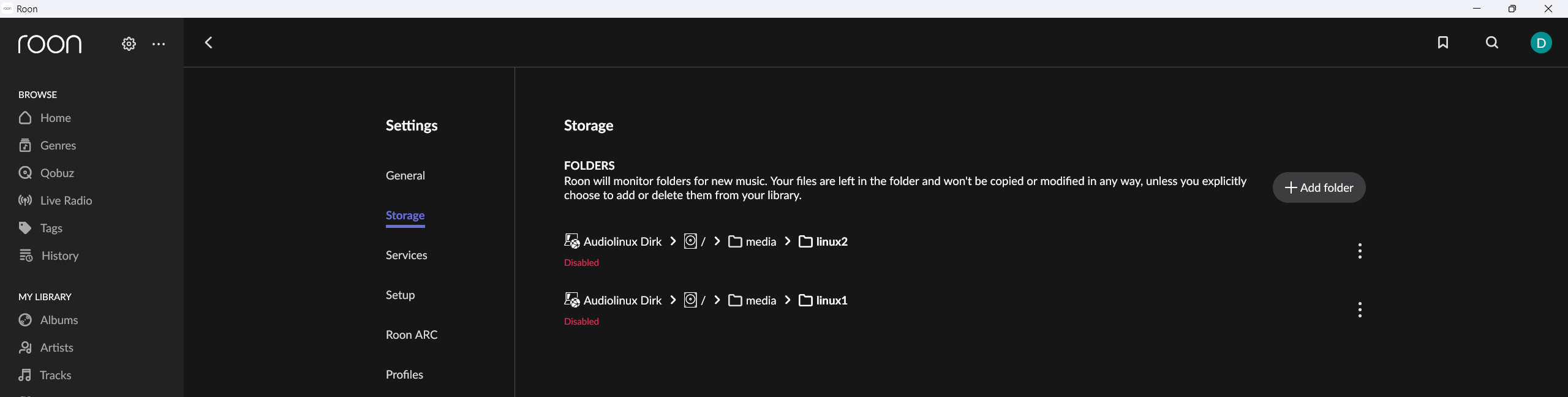1568x397 pixels.
Task: Open Tracks in My Library
Action: pyautogui.click(x=56, y=375)
